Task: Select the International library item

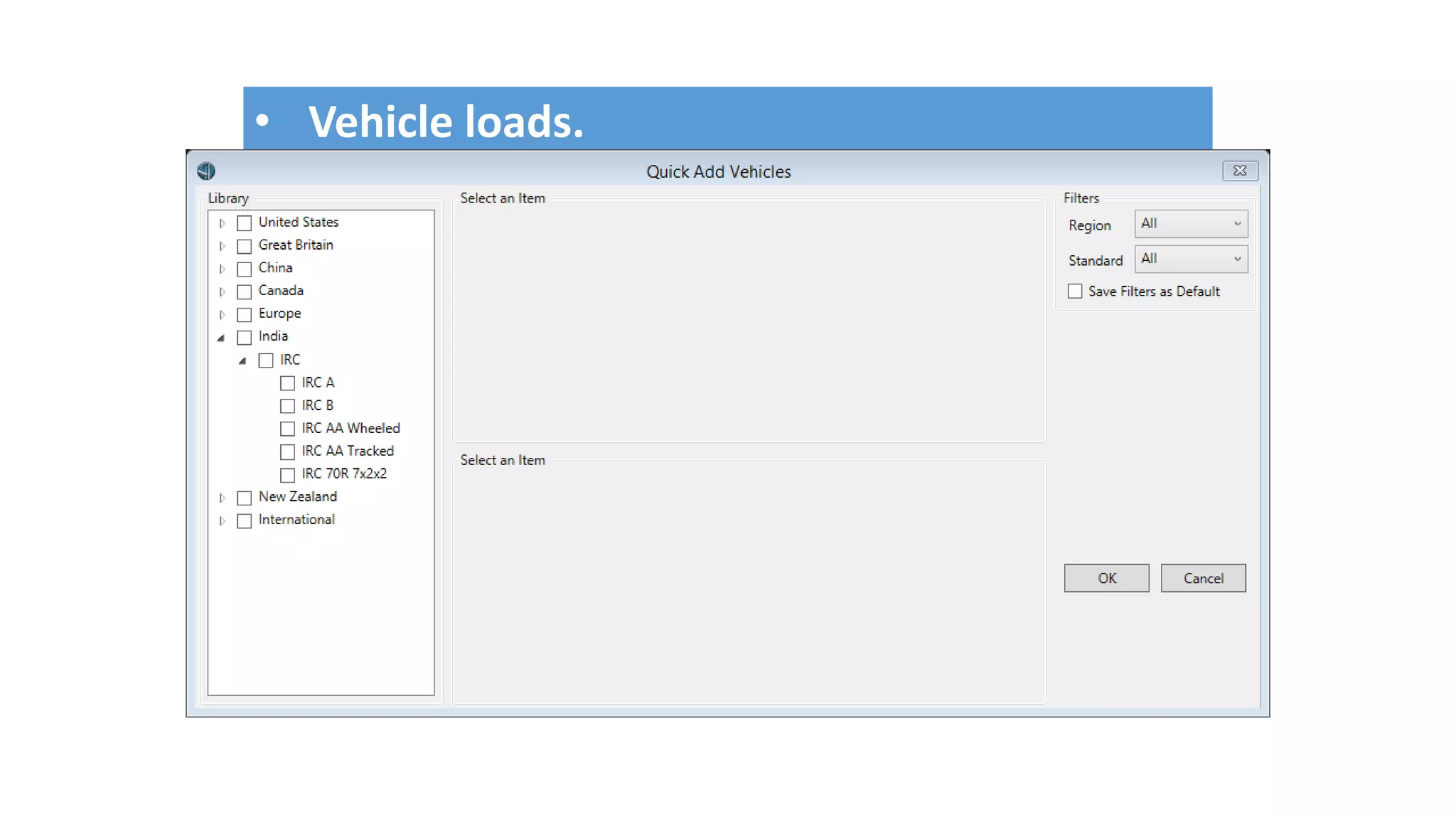Action: pos(296,520)
